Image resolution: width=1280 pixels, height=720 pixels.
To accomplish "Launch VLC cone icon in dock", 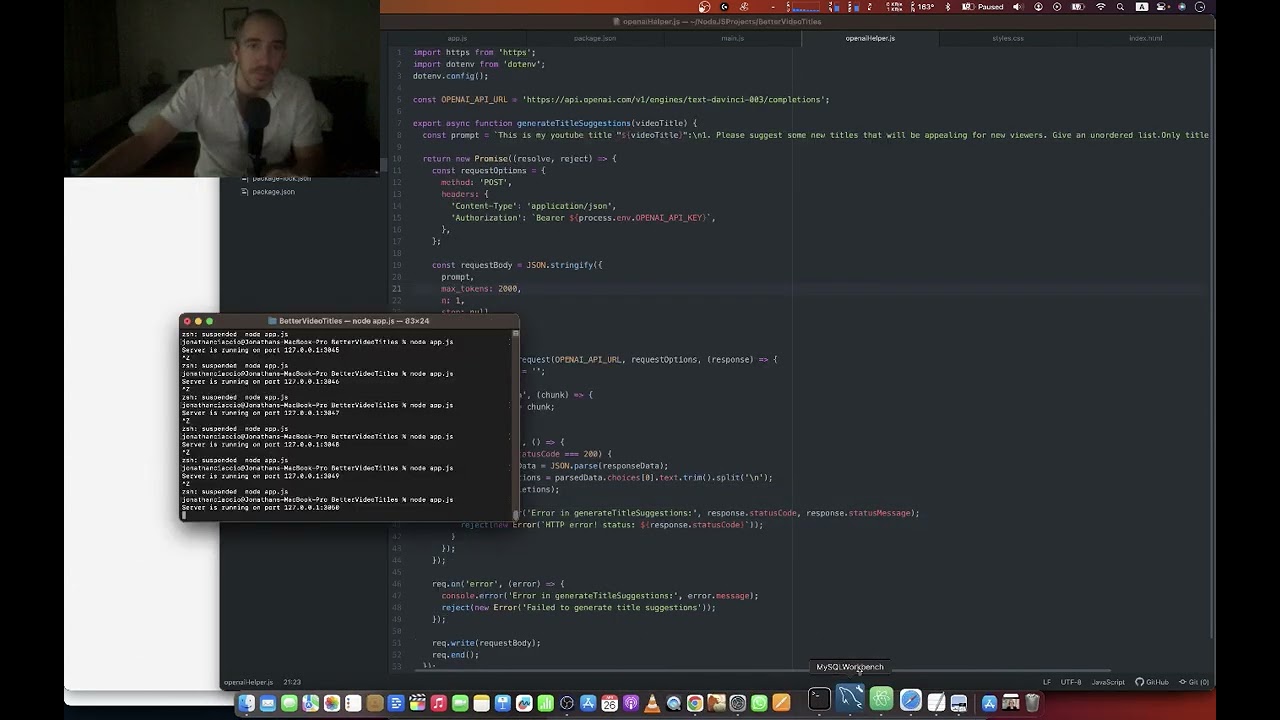I will pos(652,703).
